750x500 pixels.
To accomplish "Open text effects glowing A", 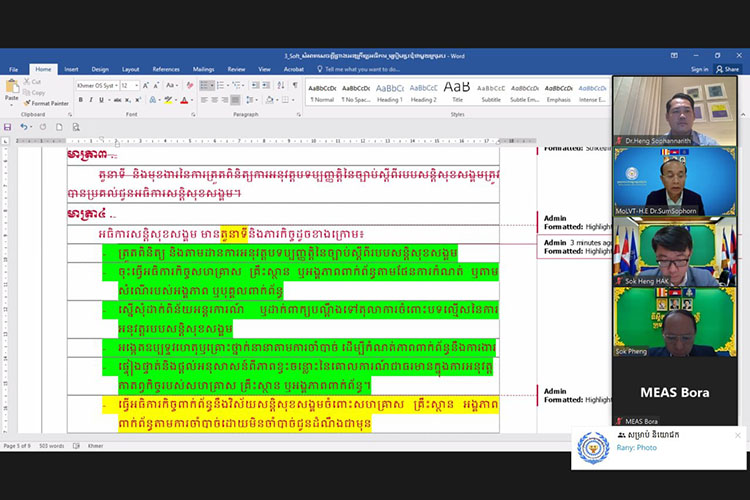I will coord(153,100).
